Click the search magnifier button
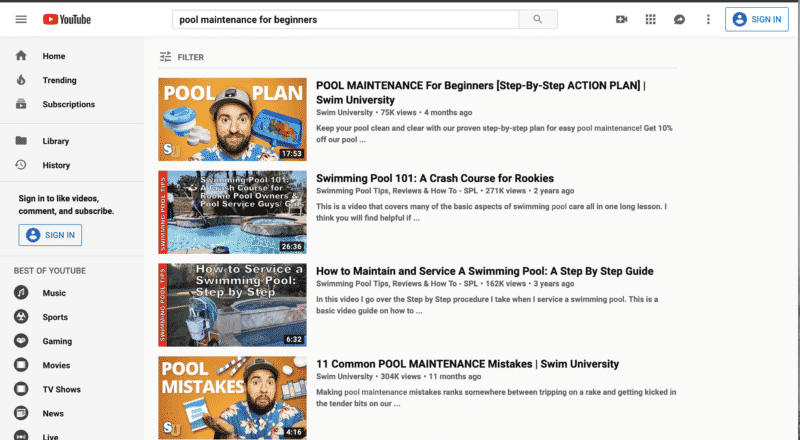 tap(538, 19)
